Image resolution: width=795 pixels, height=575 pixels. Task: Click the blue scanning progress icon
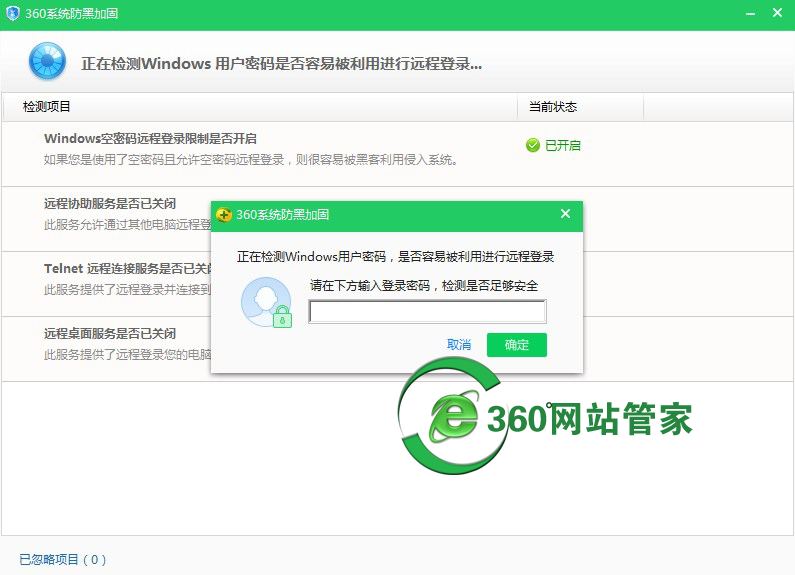point(47,61)
